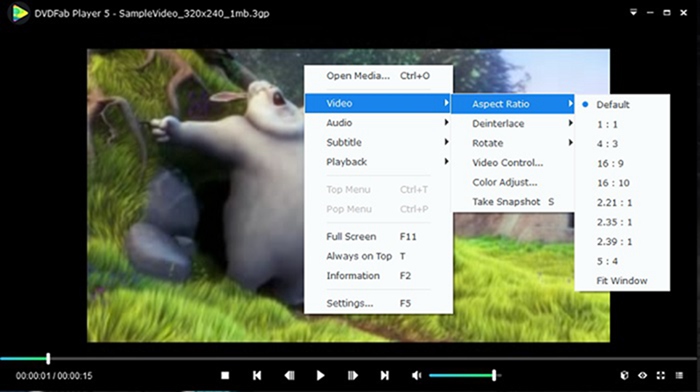Expand the Video submenu
Image resolution: width=700 pixels, height=392 pixels.
[x=378, y=103]
